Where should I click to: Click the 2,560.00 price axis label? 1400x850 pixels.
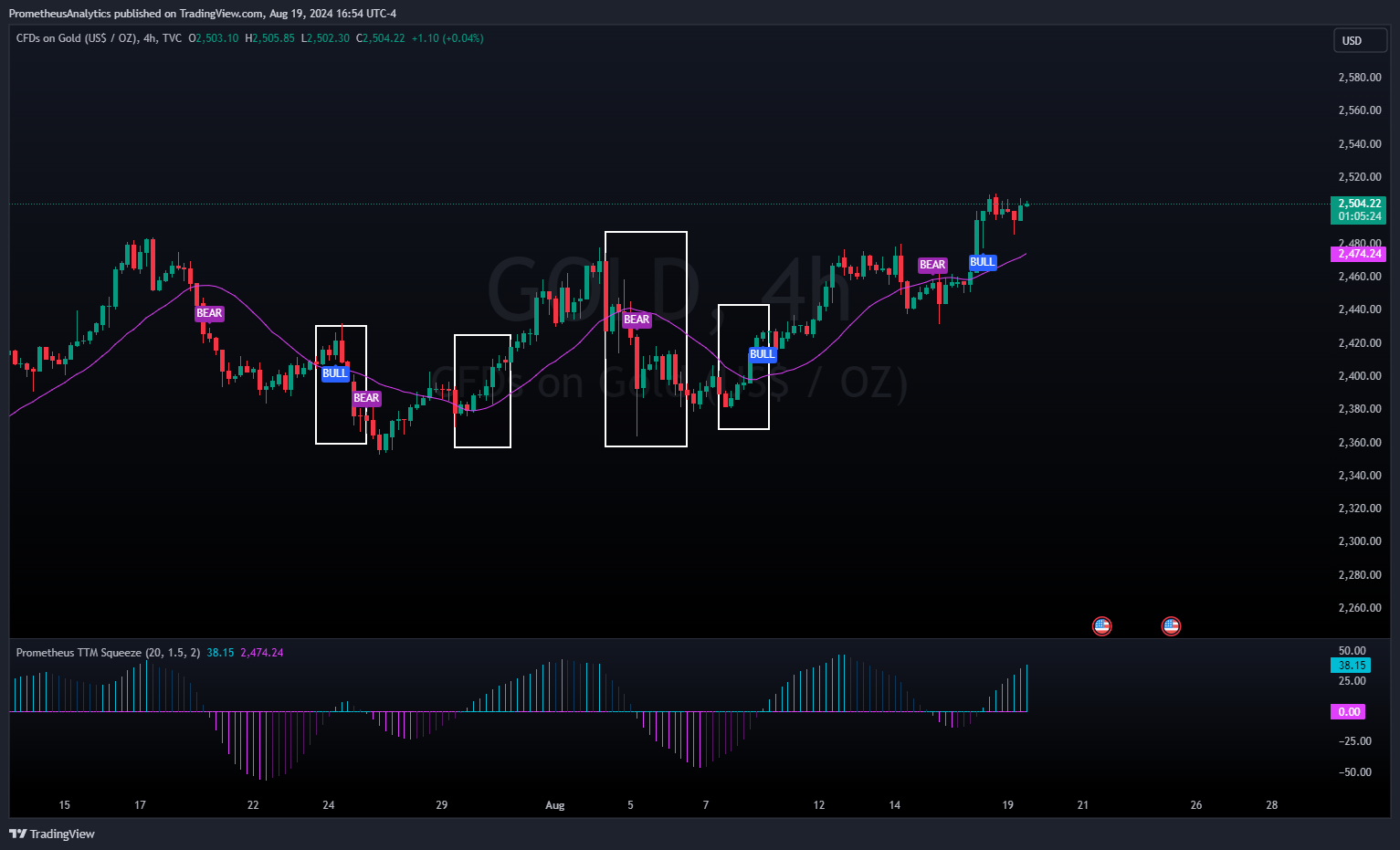1360,110
